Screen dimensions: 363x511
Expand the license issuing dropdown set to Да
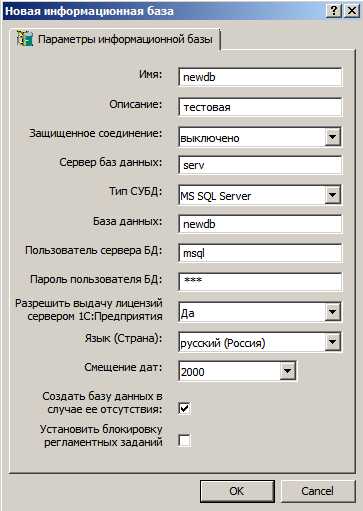pos(332,312)
